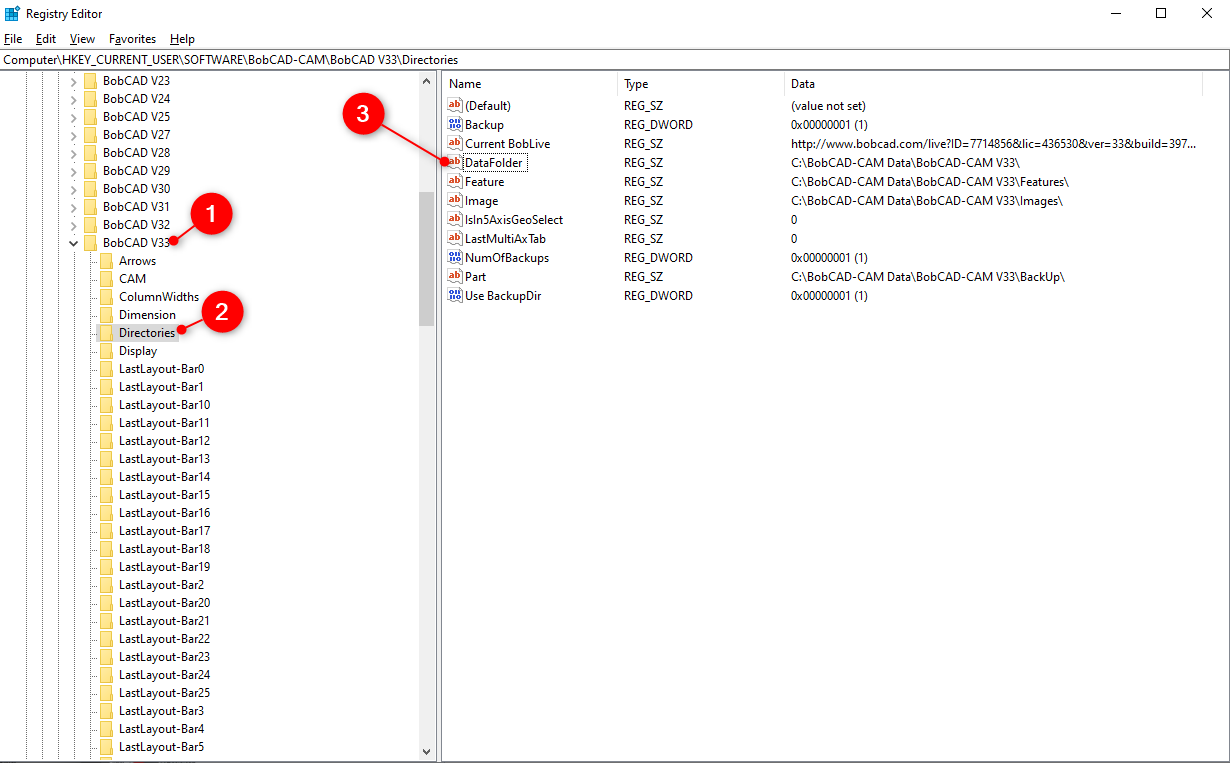
Task: Open the Favorites menu
Action: [x=133, y=39]
